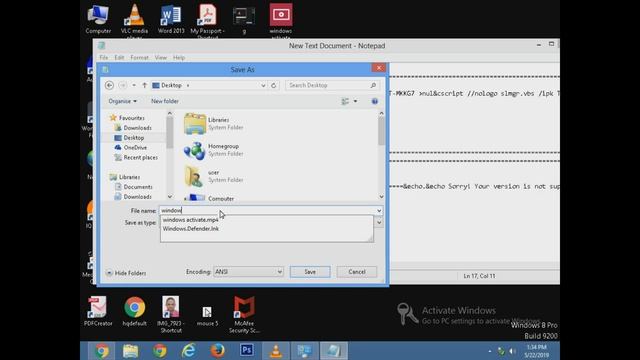Click the volume icon in system tray
The height and width of the screenshot is (360, 640).
pyautogui.click(x=512, y=351)
